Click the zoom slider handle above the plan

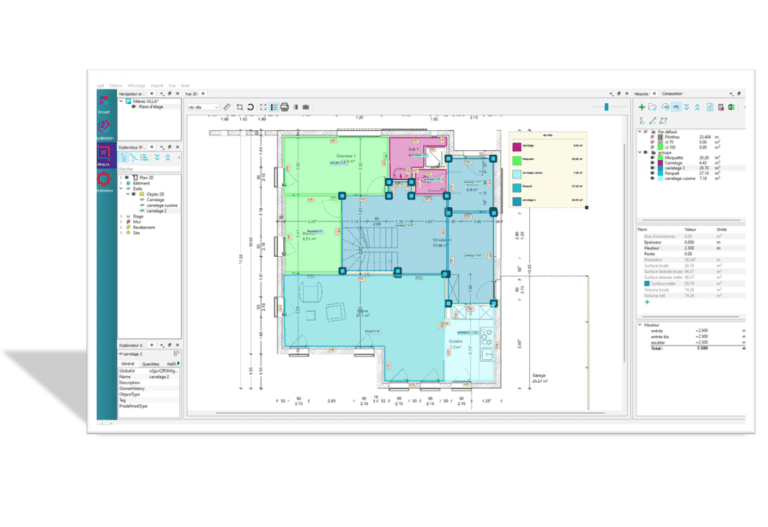coord(606,105)
